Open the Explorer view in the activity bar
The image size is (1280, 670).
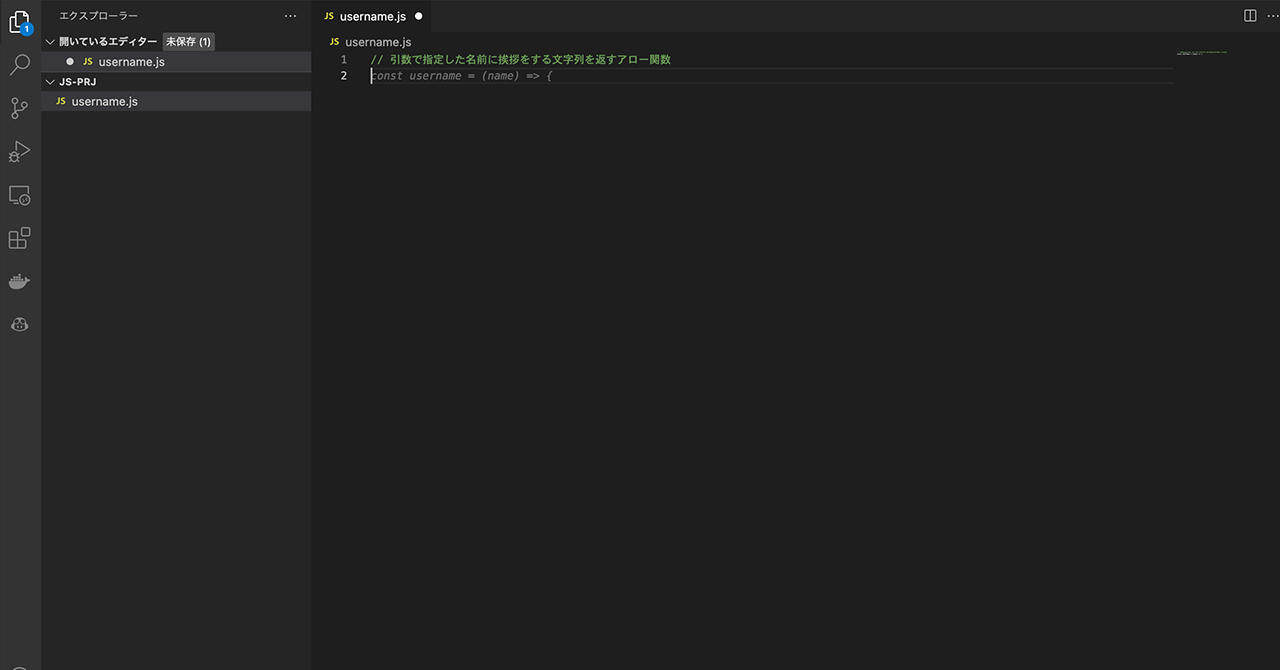[x=19, y=21]
